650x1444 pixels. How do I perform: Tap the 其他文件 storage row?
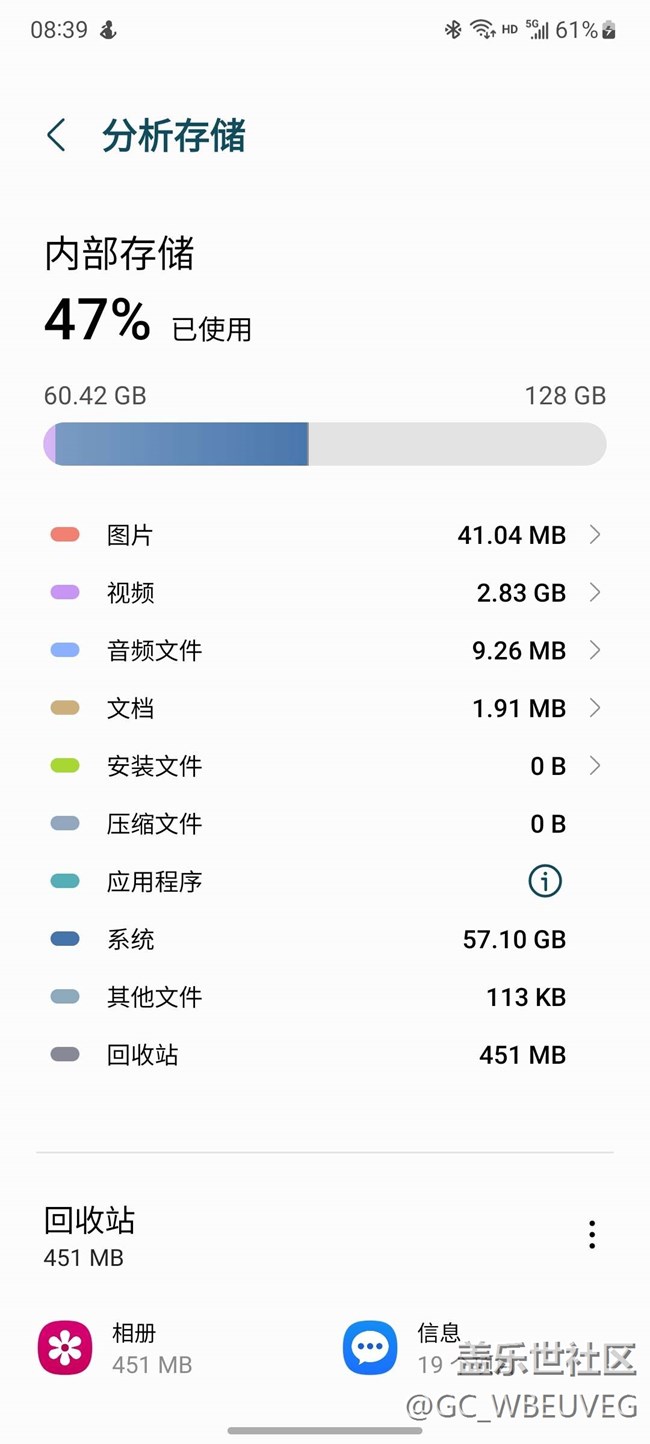325,997
